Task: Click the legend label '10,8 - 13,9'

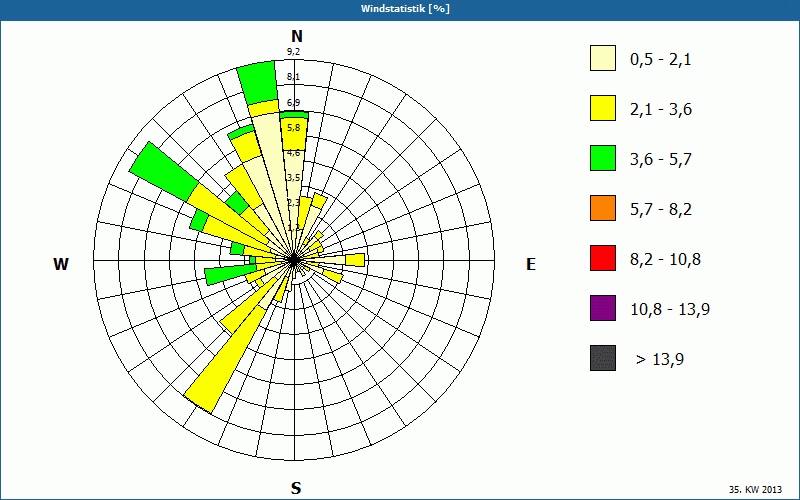Action: pos(670,310)
